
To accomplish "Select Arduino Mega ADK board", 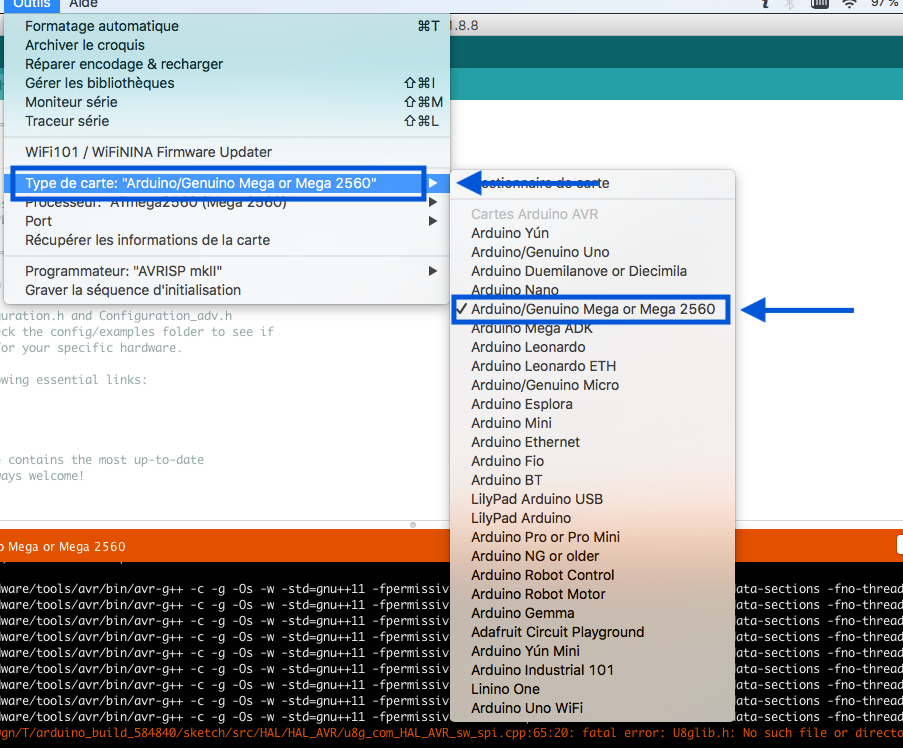I will tap(593, 328).
